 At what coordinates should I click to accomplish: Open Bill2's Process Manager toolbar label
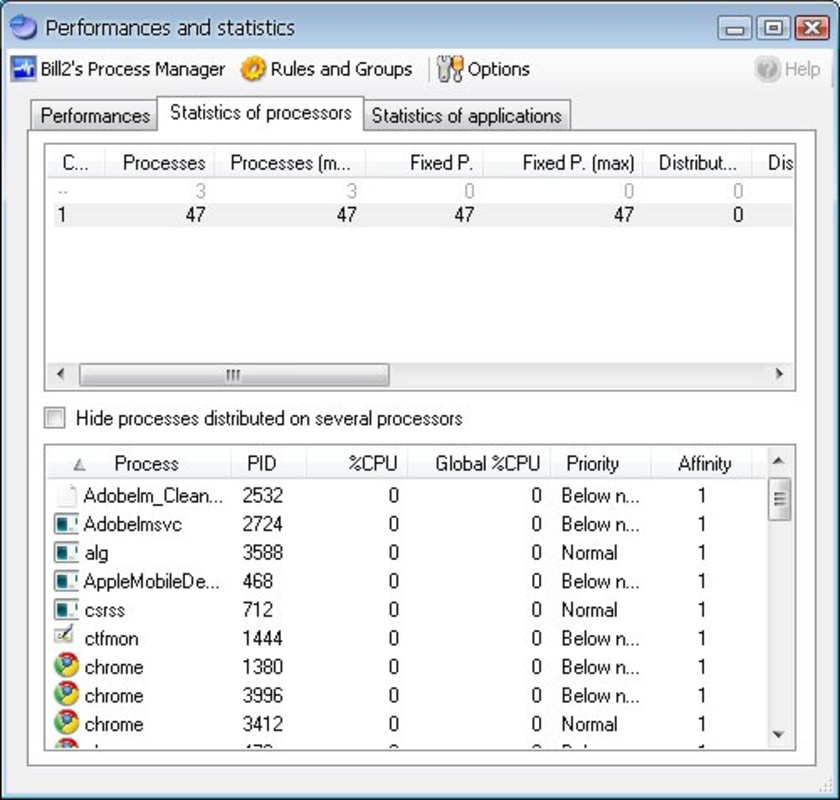tap(133, 69)
